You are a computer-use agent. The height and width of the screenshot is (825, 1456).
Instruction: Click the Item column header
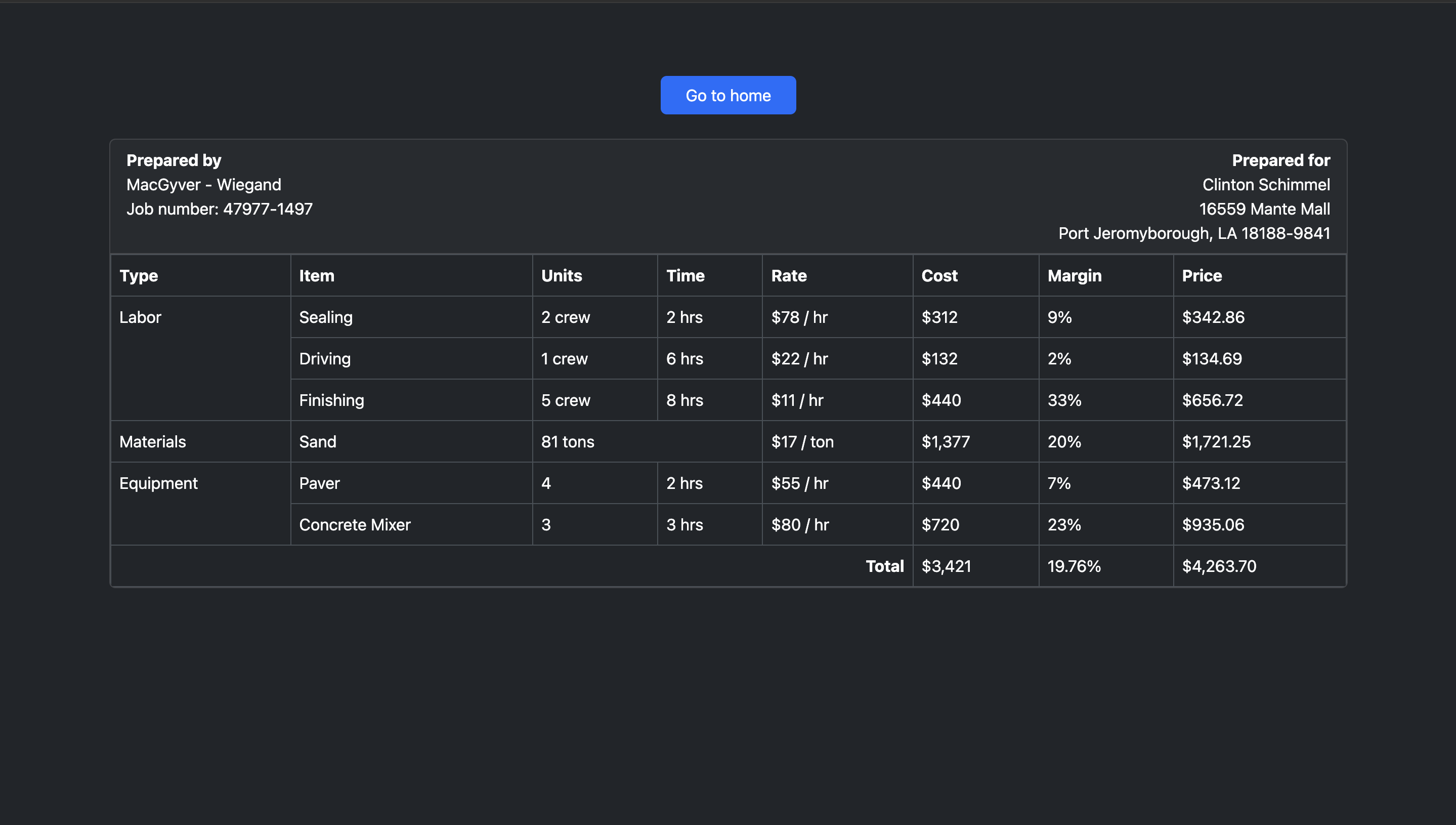click(x=412, y=276)
